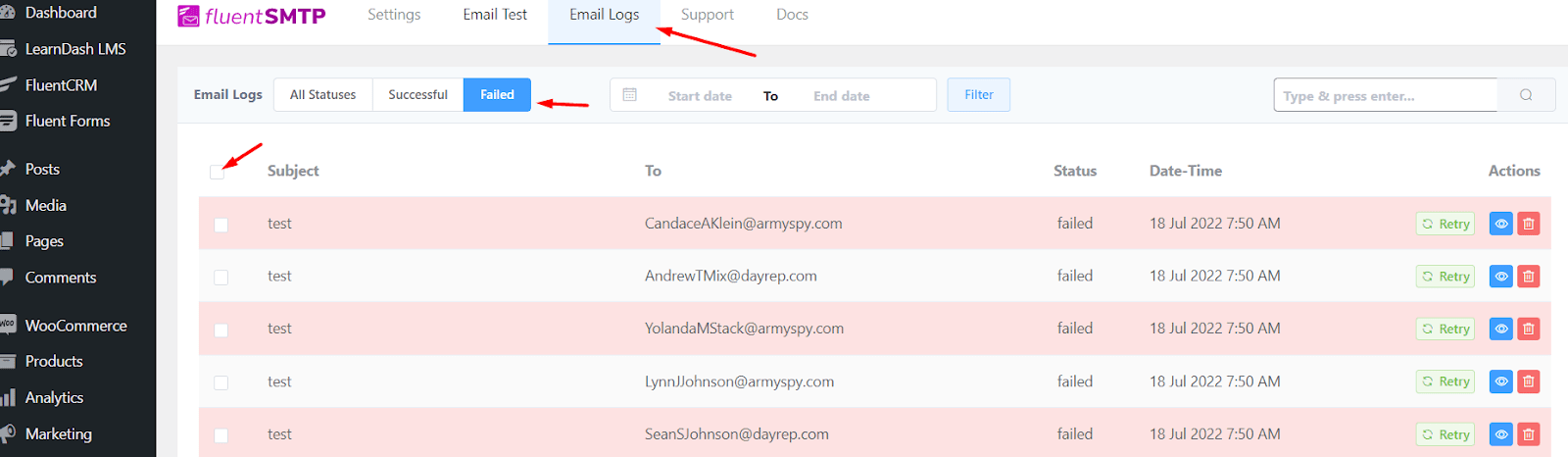The width and height of the screenshot is (1568, 457).
Task: Select the Email Logs tab
Action: point(604,15)
